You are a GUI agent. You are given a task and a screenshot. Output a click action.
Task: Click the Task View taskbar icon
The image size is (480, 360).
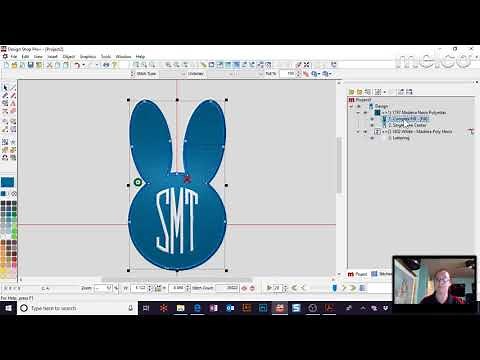(x=146, y=308)
